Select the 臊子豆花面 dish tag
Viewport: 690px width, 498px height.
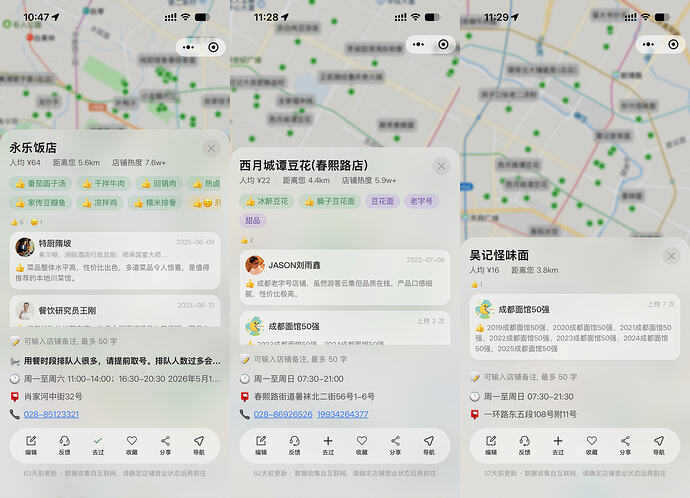tap(330, 201)
